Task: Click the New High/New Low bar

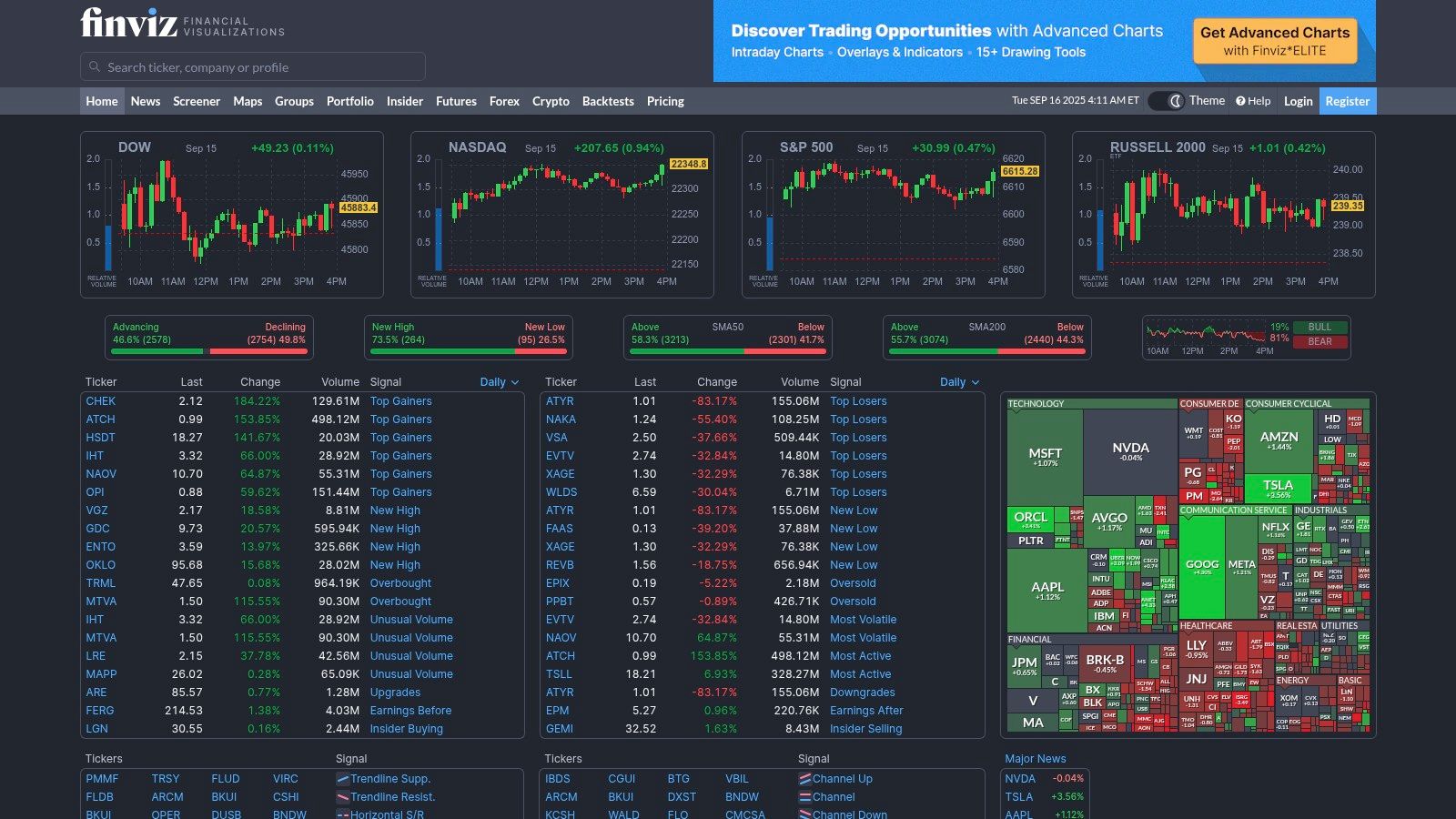Action: (469, 350)
